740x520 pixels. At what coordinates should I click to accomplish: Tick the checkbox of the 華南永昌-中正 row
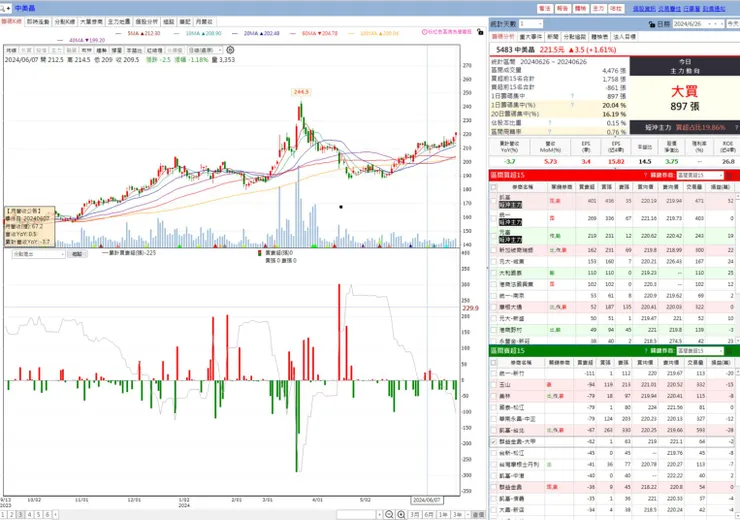click(494, 419)
